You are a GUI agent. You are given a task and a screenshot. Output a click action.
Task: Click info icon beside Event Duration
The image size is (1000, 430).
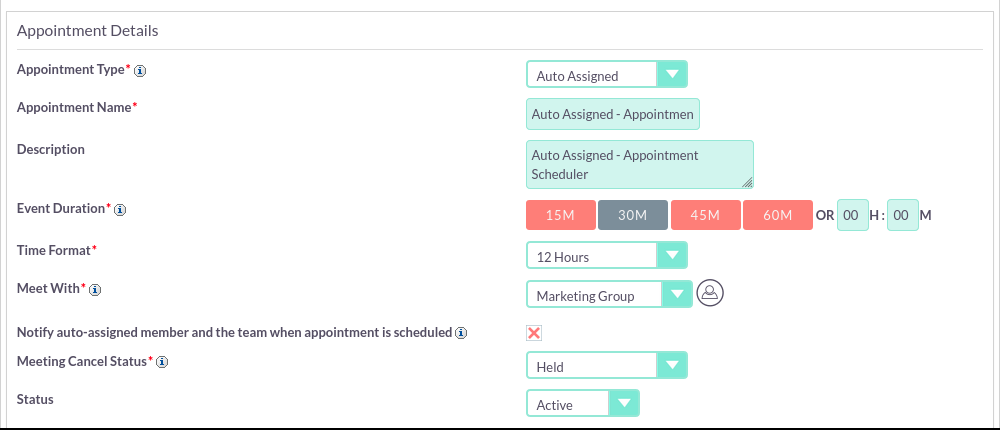pyautogui.click(x=120, y=209)
